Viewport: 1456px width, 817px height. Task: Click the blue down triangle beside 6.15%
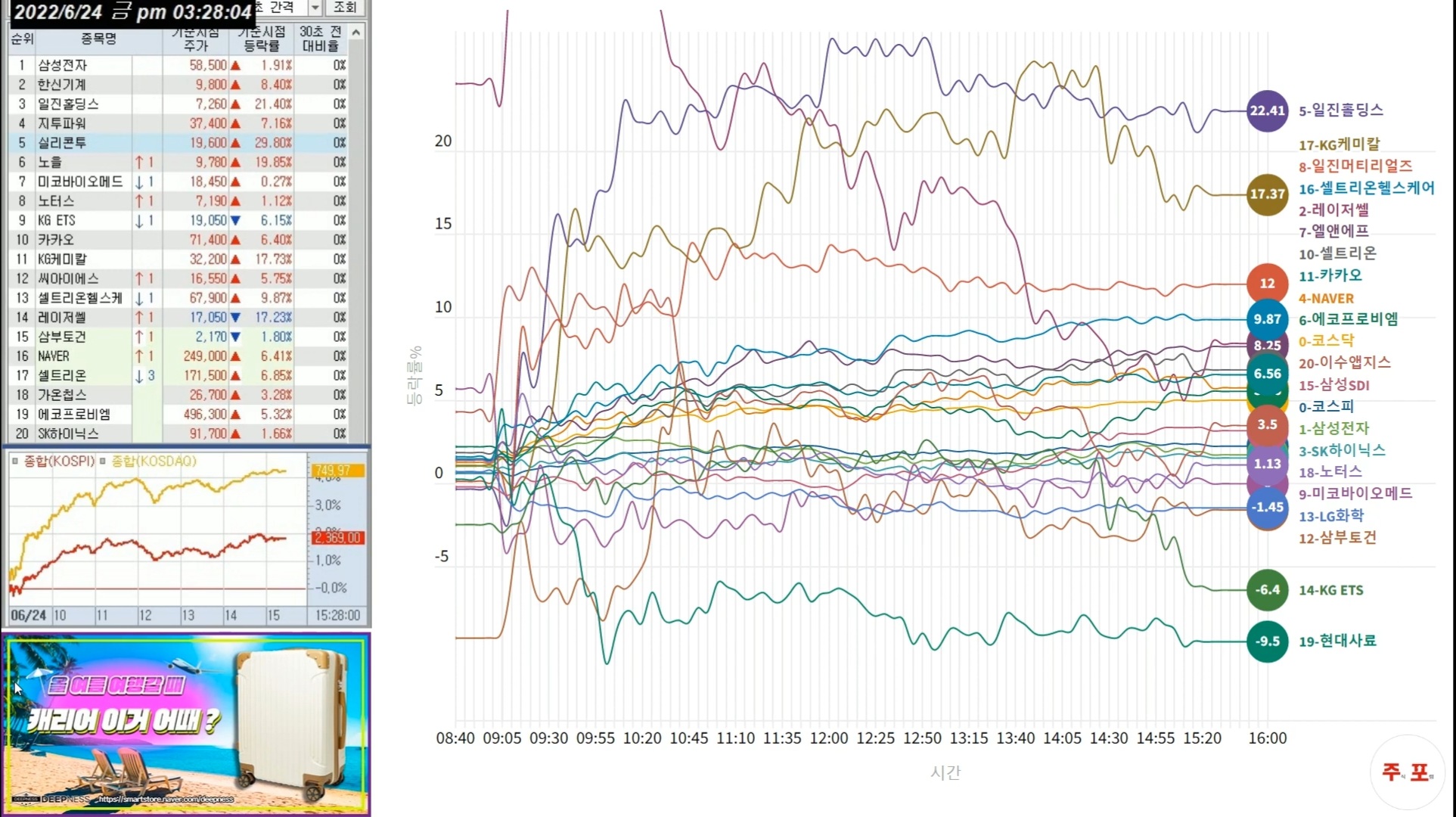coord(235,221)
